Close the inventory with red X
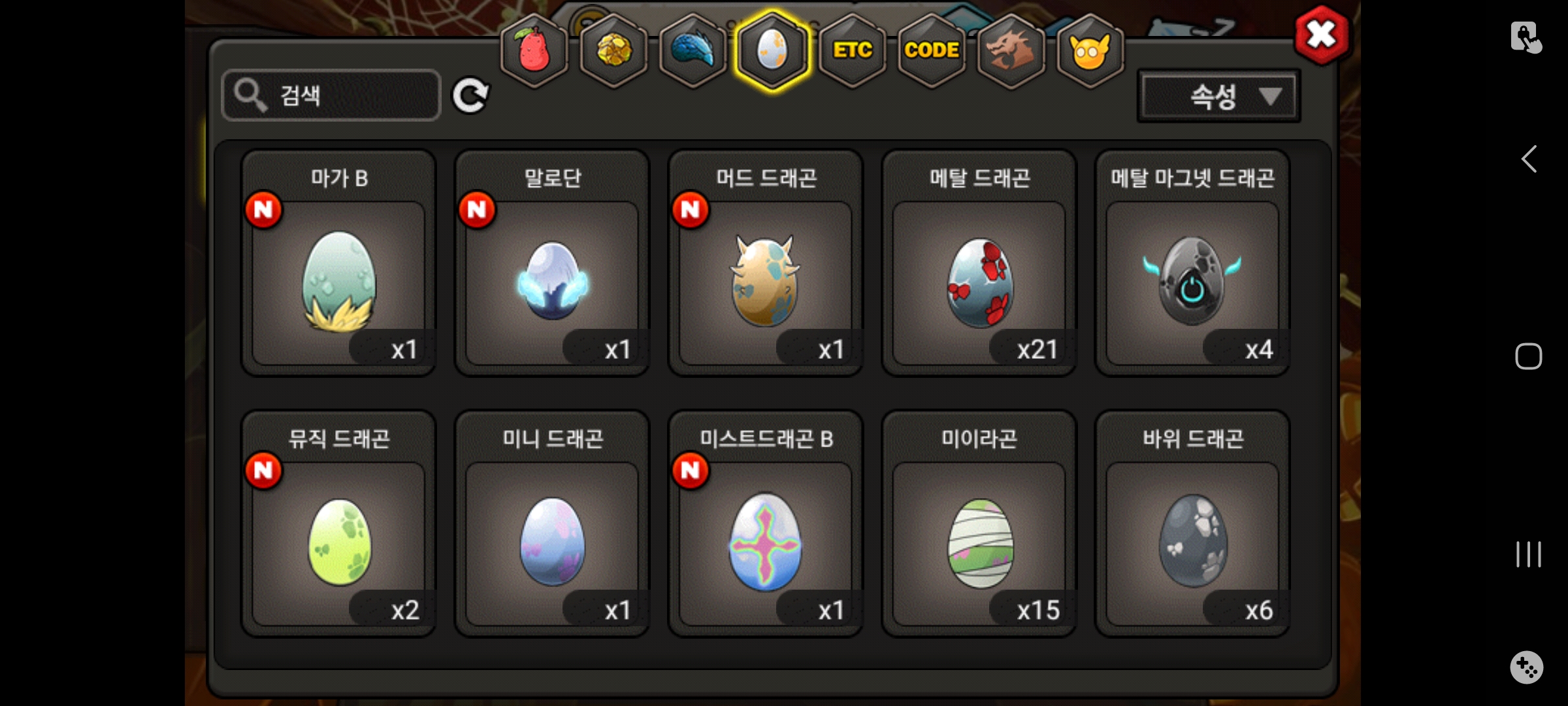The image size is (1568, 706). [1322, 35]
